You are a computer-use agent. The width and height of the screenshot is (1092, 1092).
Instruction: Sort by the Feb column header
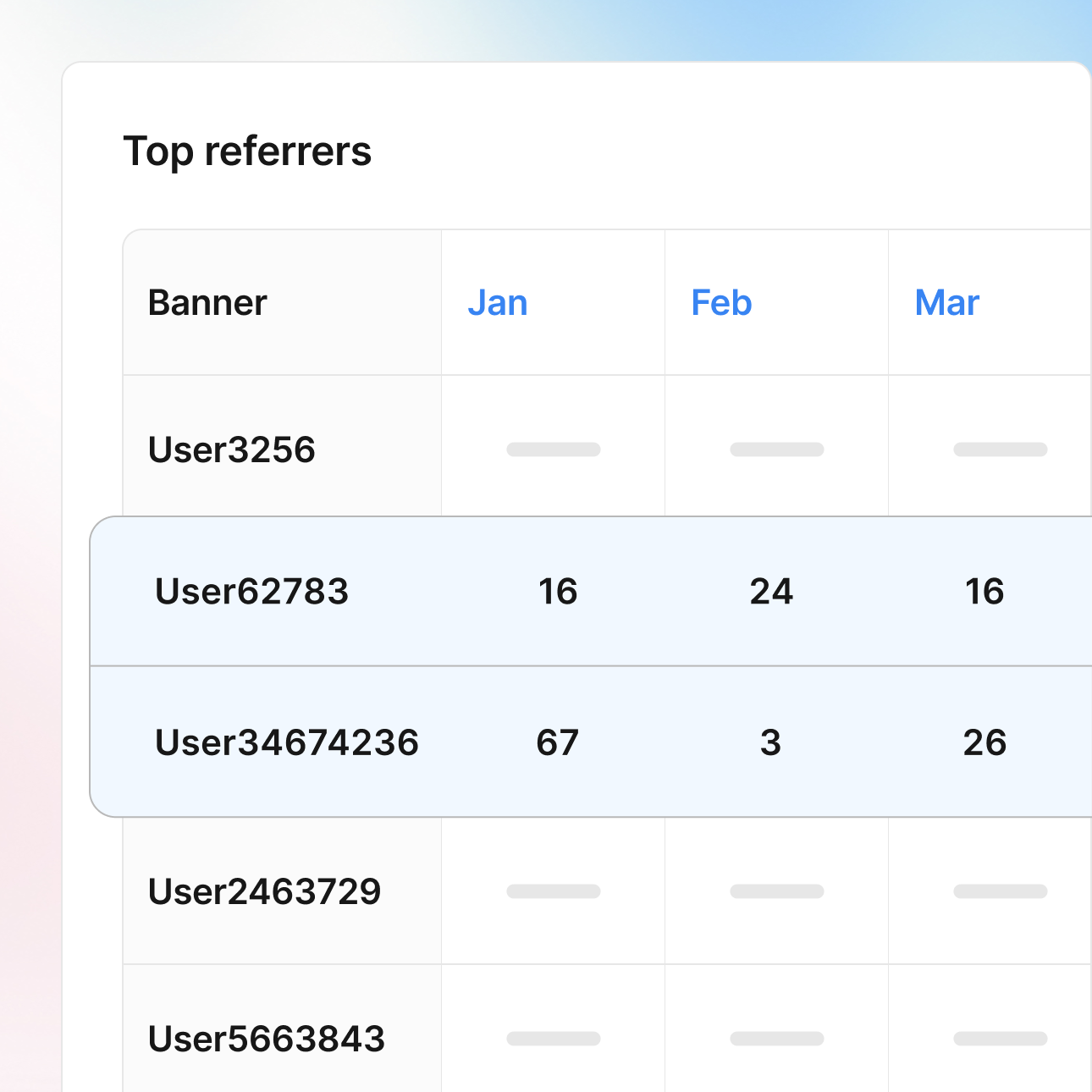[x=721, y=303]
